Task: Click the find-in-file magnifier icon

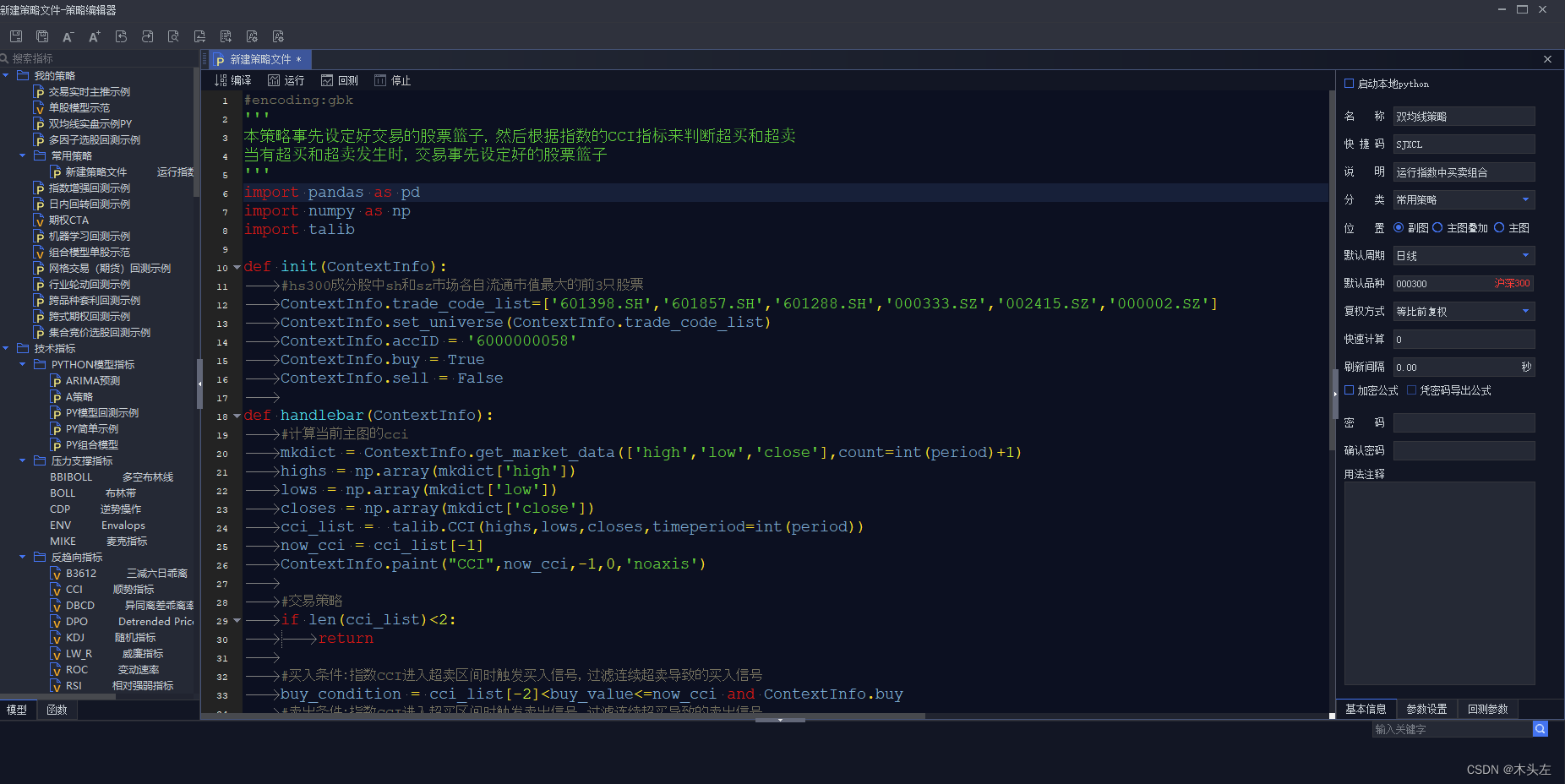Action: coord(173,36)
